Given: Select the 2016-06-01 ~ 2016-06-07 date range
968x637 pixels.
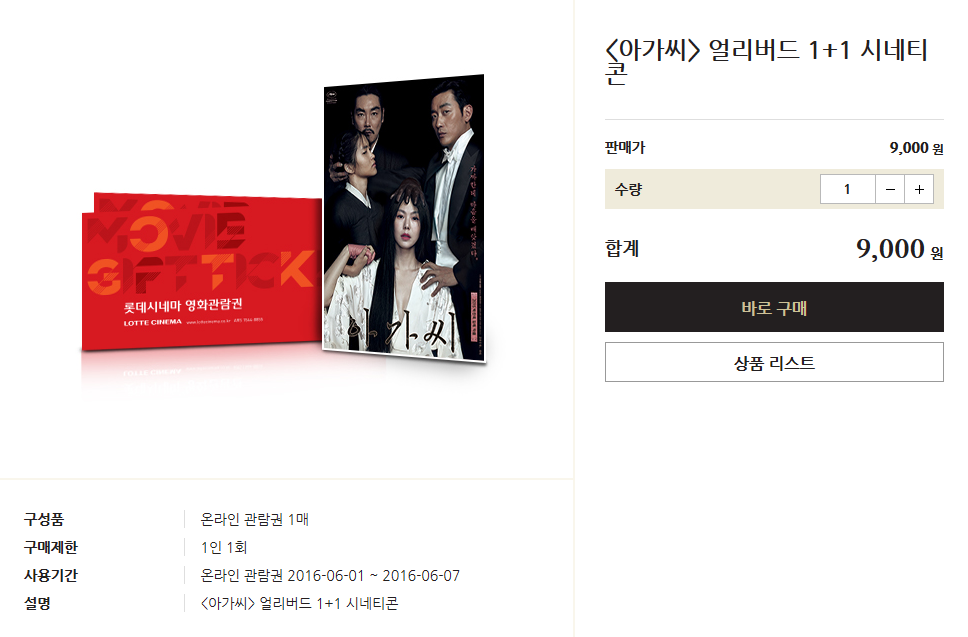Looking at the screenshot, I should pos(373,575).
